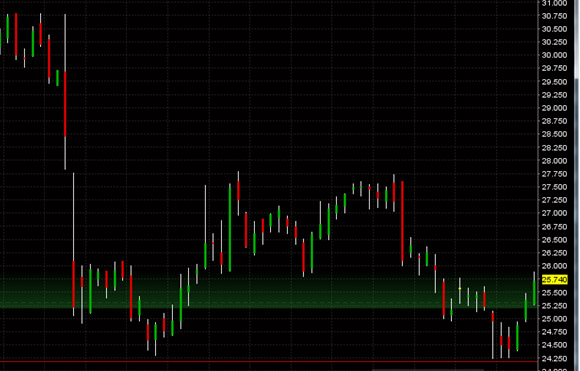Click the 27.000 price axis label
Screen dimensions: 580x371
pos(554,213)
